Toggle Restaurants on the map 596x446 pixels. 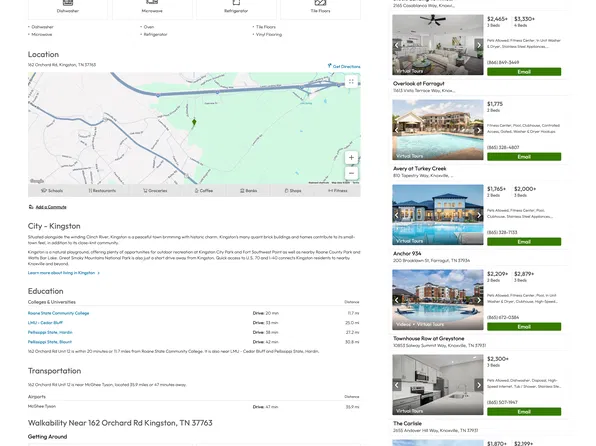[x=102, y=190]
